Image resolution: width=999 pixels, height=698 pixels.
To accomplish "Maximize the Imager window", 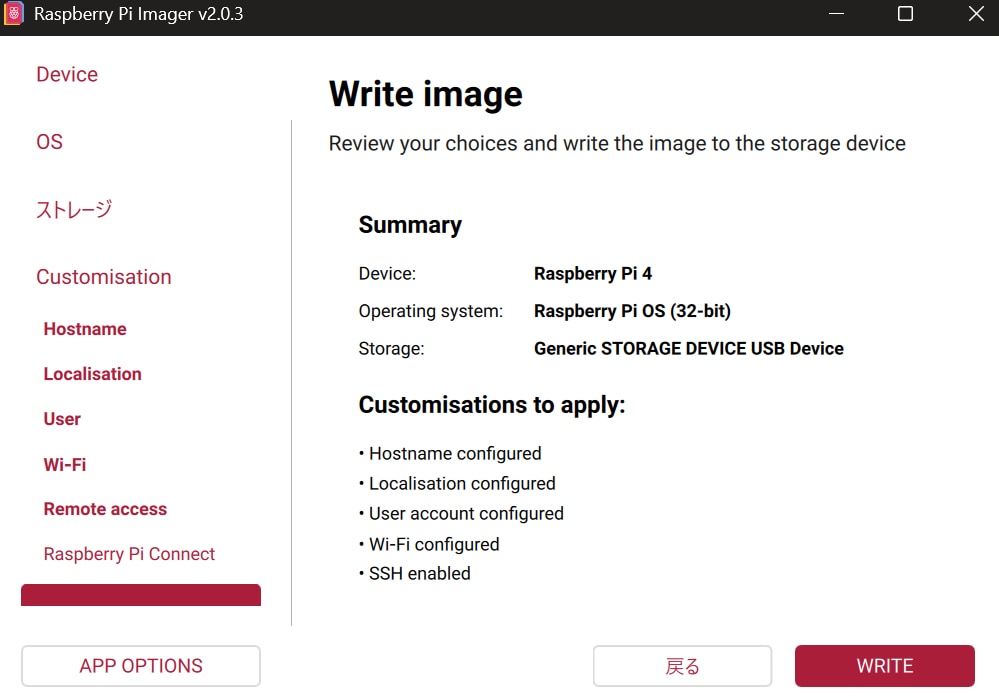I will (905, 14).
